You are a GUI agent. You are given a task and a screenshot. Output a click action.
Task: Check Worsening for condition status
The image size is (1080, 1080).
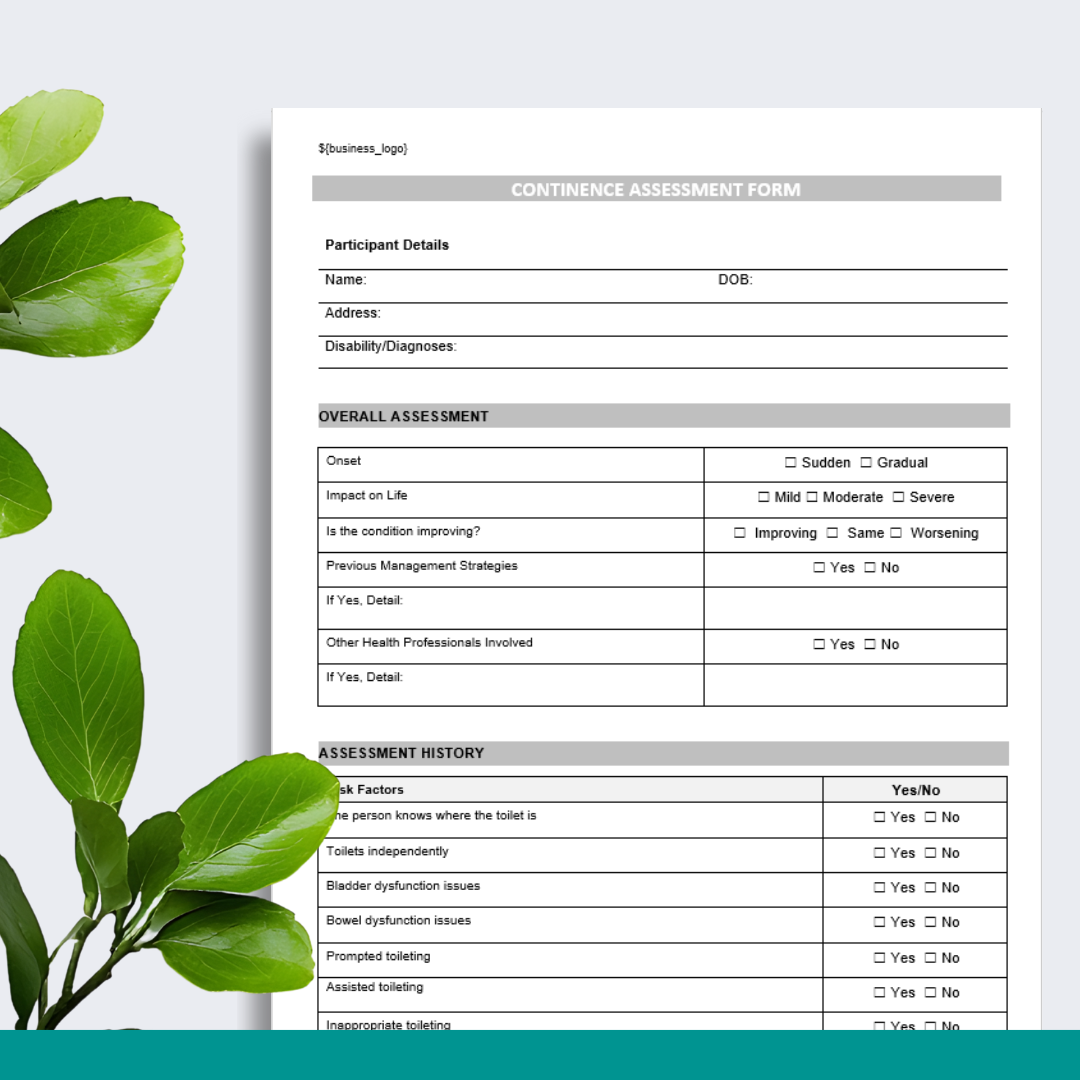[894, 533]
